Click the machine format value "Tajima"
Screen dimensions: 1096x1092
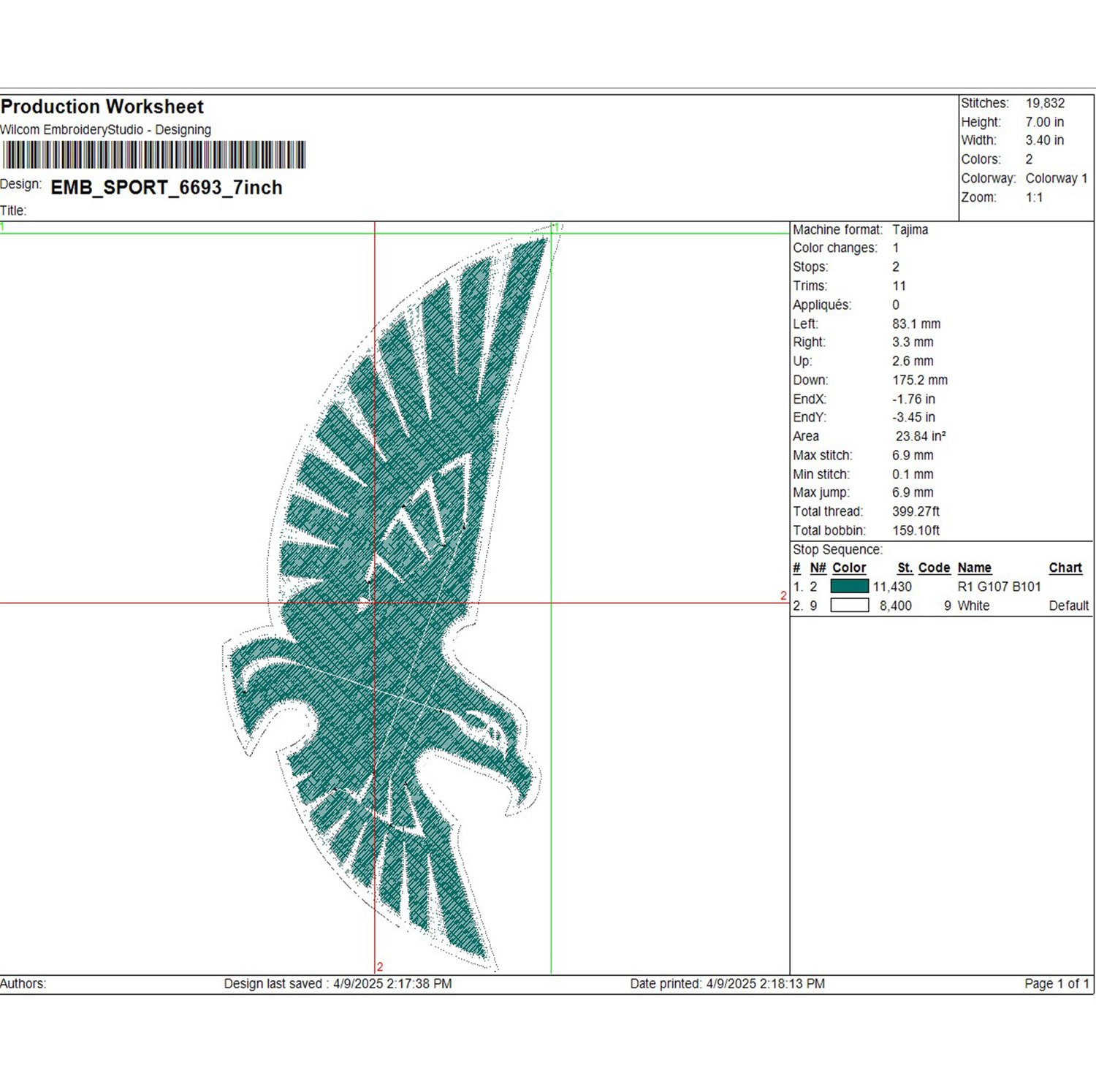coord(910,229)
